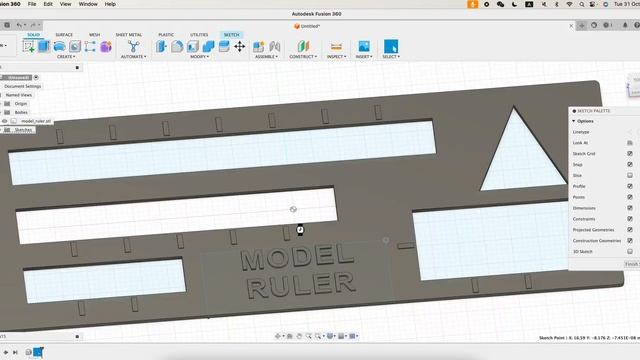Select the Move/Copy arrows tool
Image resolution: width=640 pixels, height=360 pixels.
[x=240, y=46]
